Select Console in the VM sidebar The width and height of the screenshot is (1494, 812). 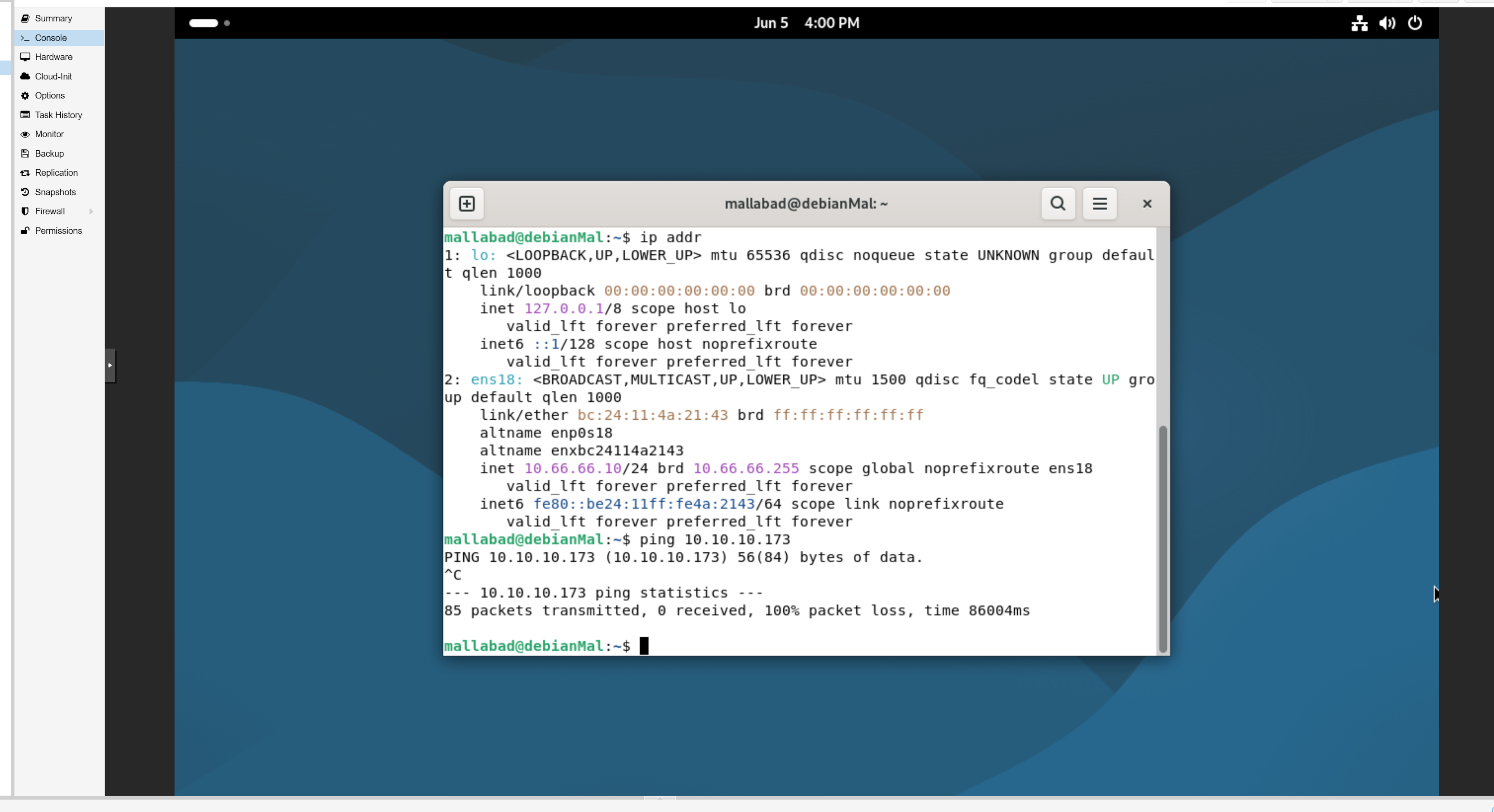click(x=59, y=38)
